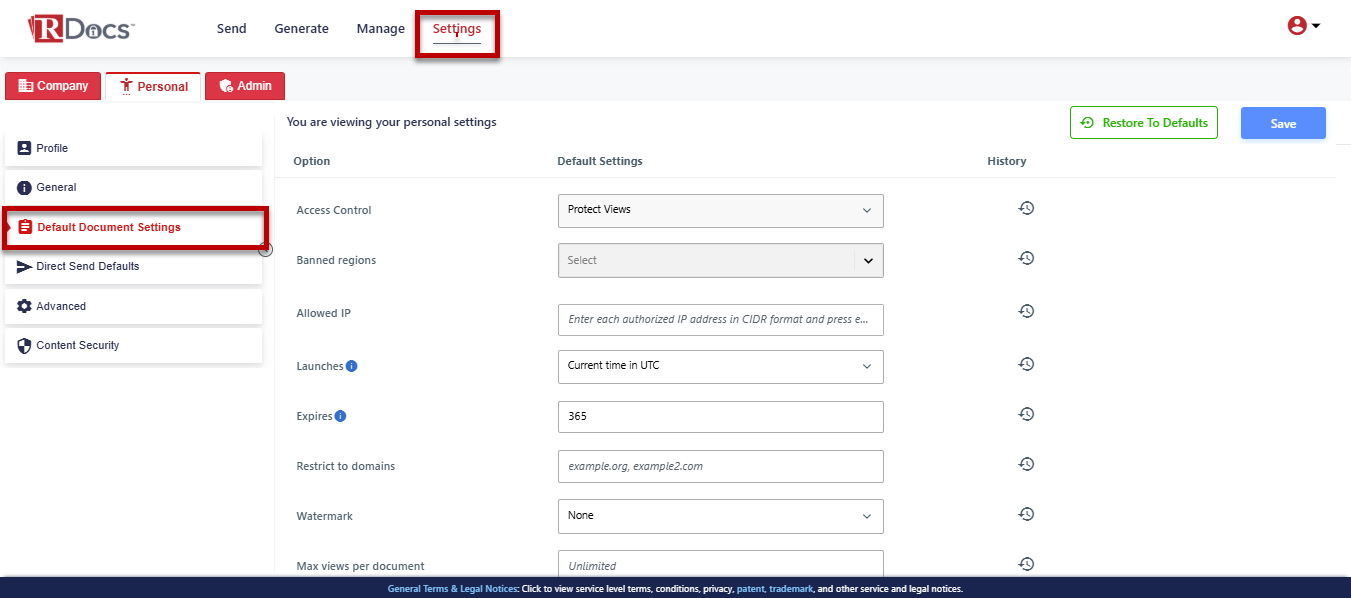The width and height of the screenshot is (1351, 598).
Task: Open the Manage menu
Action: click(x=380, y=29)
